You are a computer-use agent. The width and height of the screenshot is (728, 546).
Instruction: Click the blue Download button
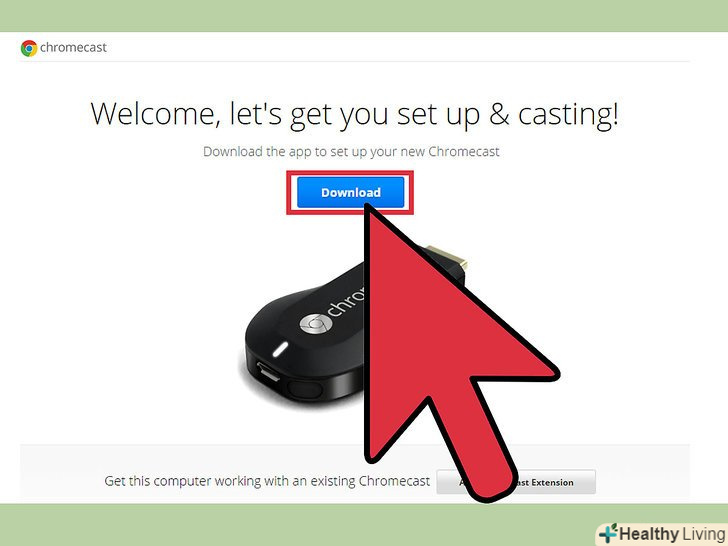(x=351, y=192)
